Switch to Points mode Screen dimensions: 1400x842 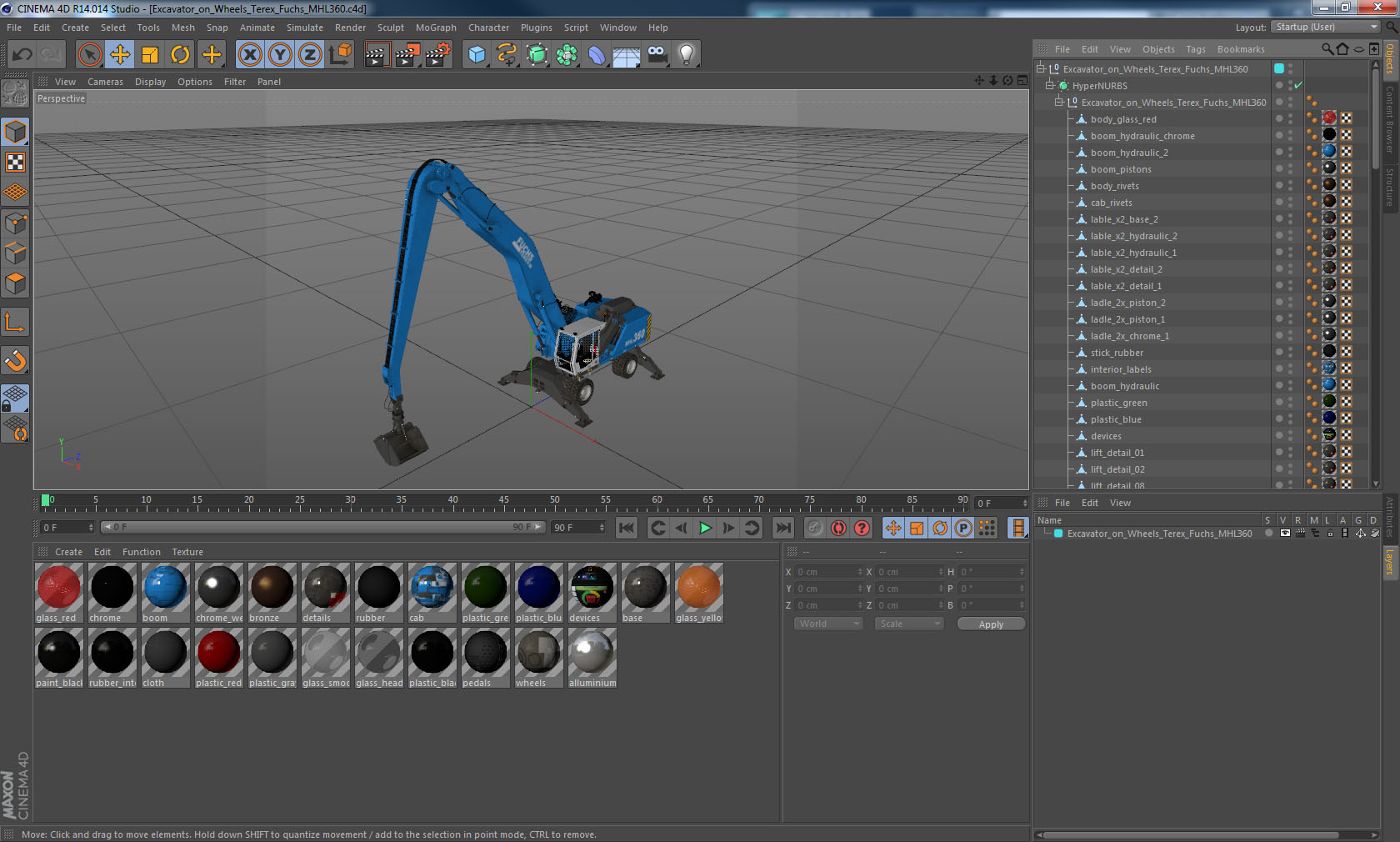15,223
